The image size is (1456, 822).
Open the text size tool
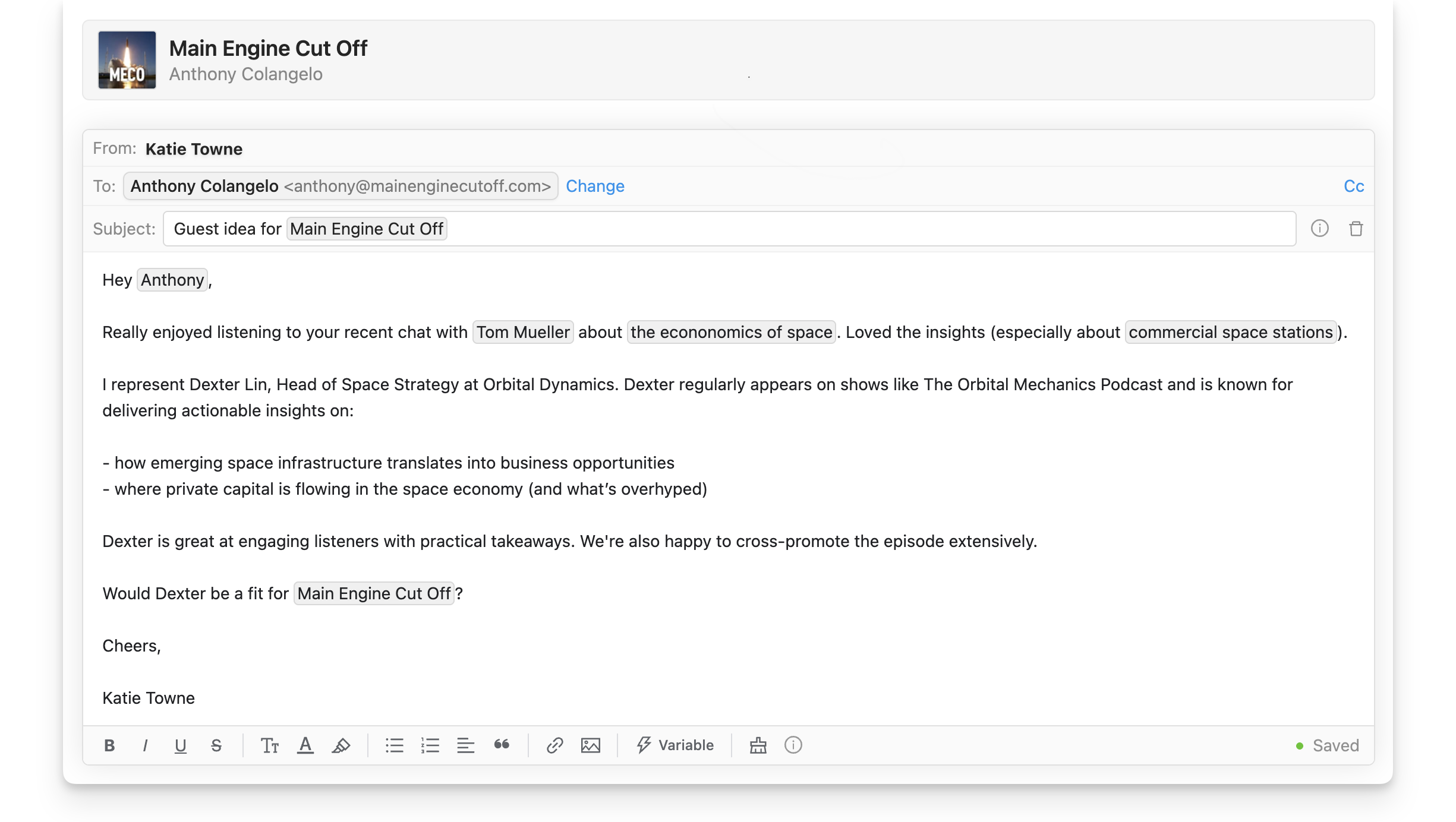270,745
